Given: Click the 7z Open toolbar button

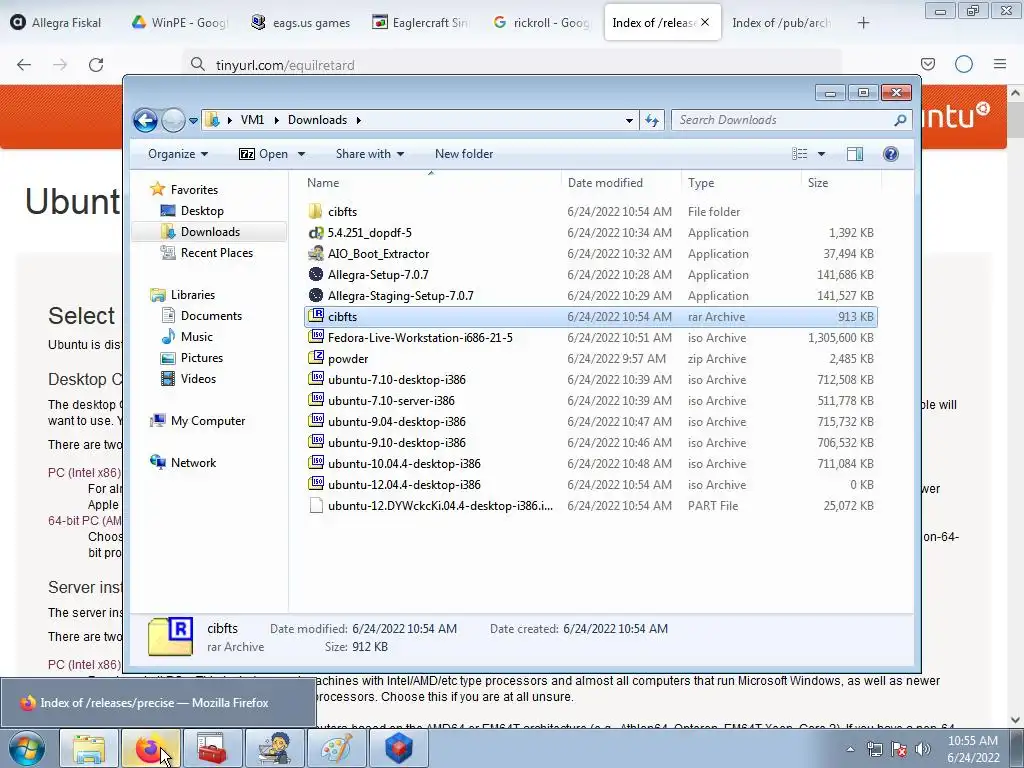Looking at the screenshot, I should point(264,154).
